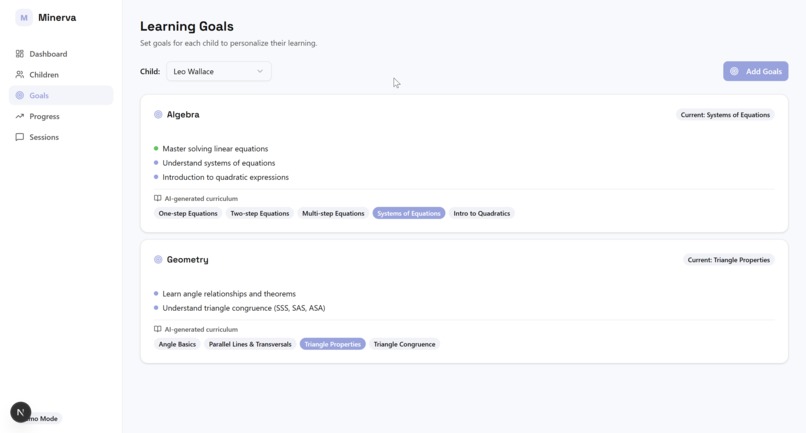Select the Angle Basics chip

point(177,344)
